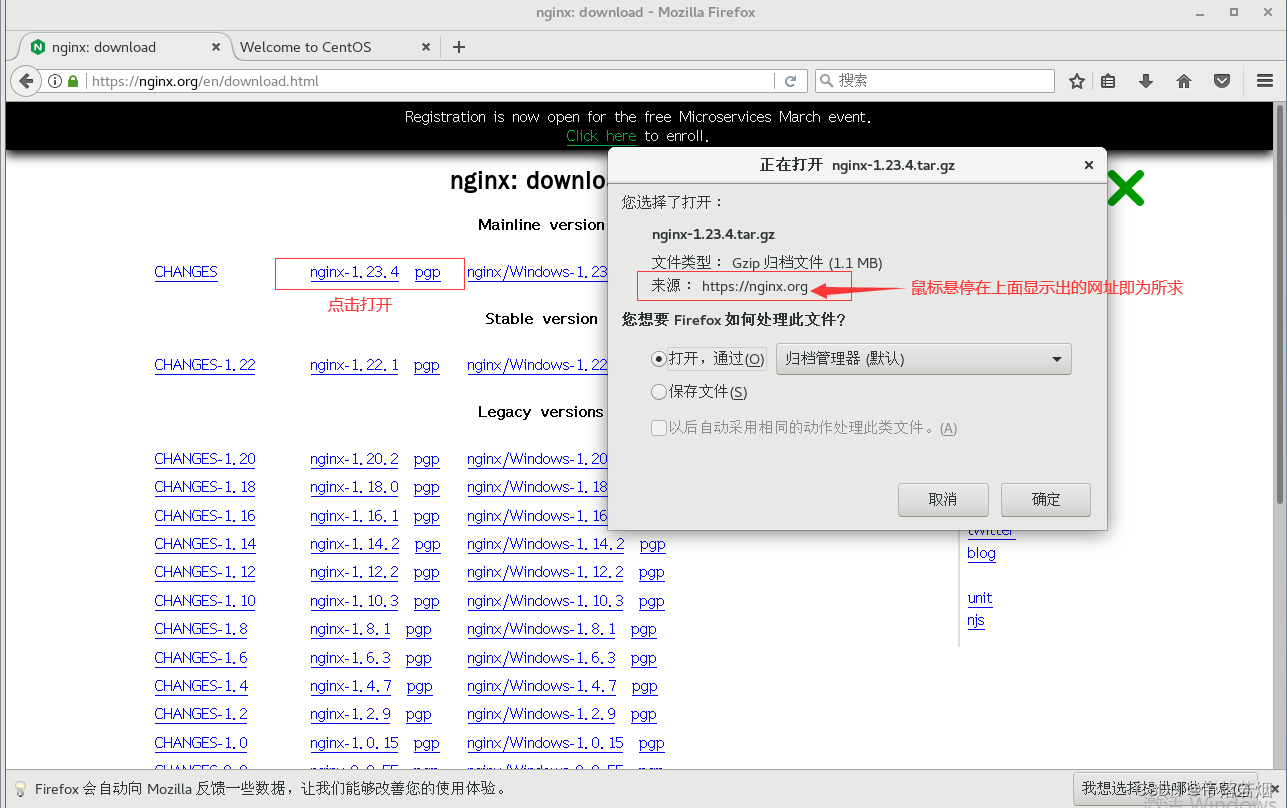The height and width of the screenshot is (808, 1287).
Task: Open site identity info icon in address bar
Action: point(55,81)
